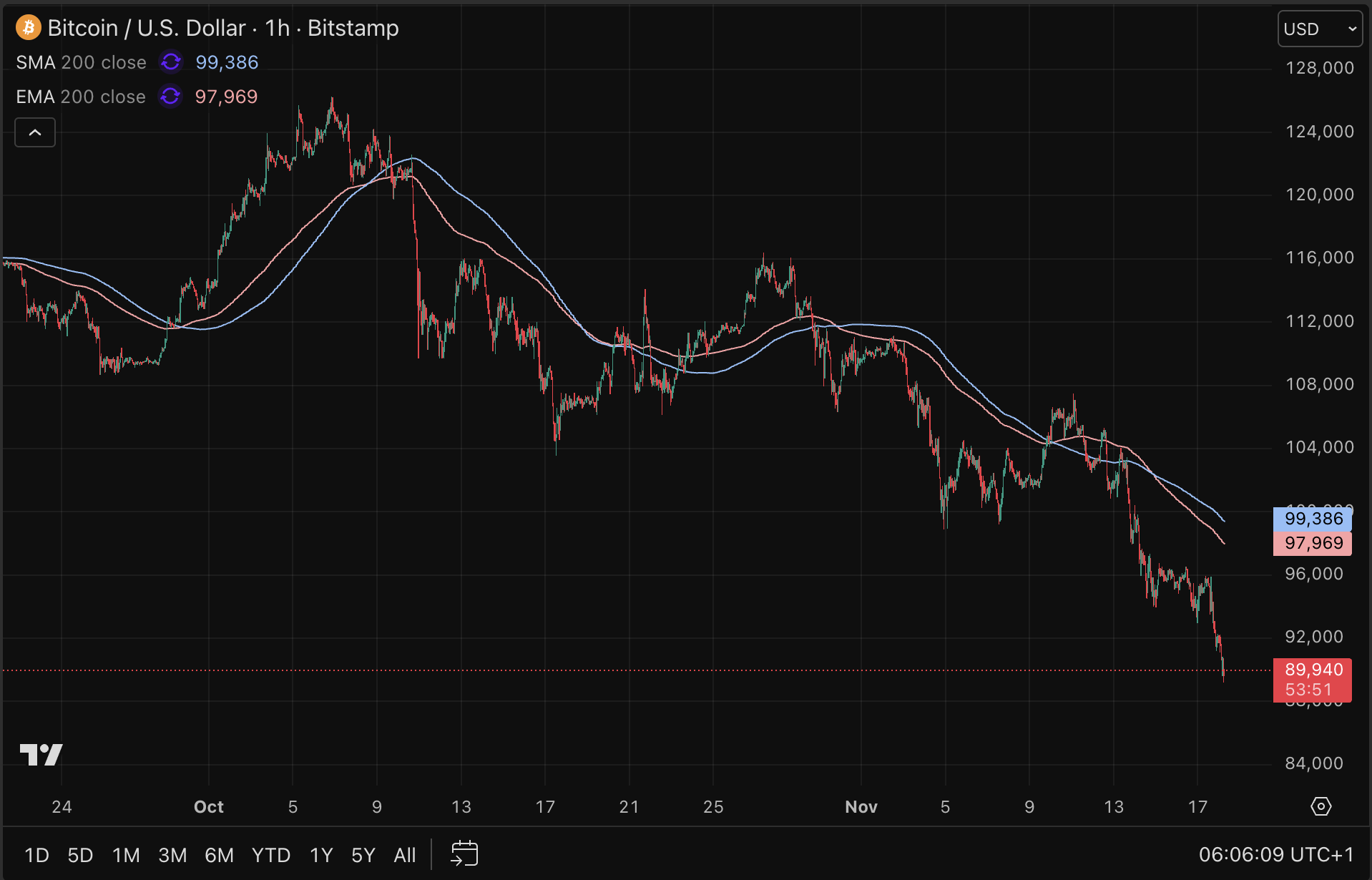Screen dimensions: 1372x880
Task: Choose the 1M range option
Action: [126, 855]
